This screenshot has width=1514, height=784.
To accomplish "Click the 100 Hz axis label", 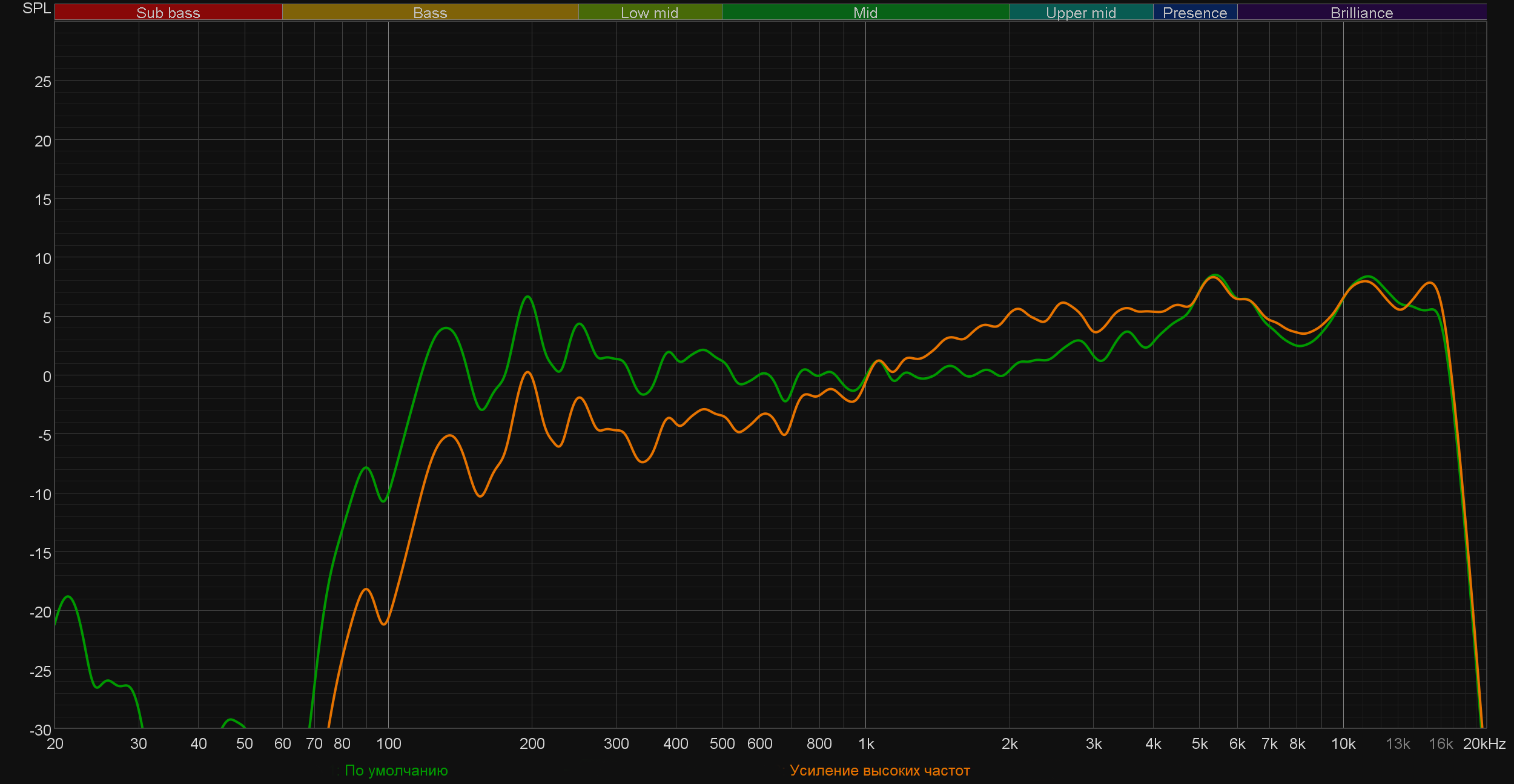I will (x=388, y=743).
